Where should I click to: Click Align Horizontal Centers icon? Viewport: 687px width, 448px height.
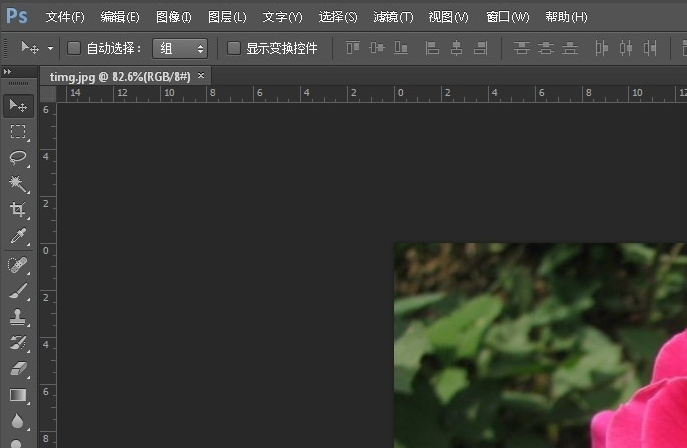(457, 48)
